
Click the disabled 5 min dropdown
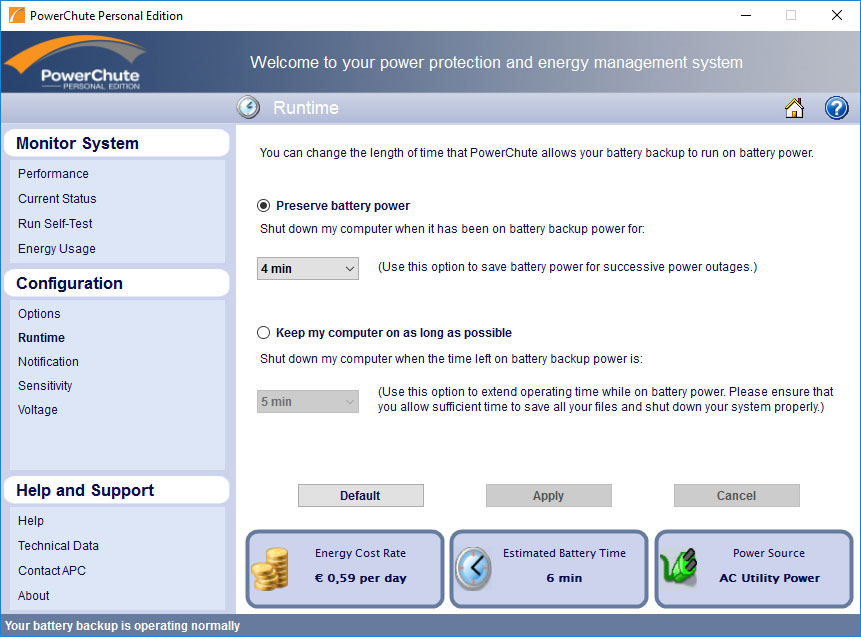coord(308,401)
